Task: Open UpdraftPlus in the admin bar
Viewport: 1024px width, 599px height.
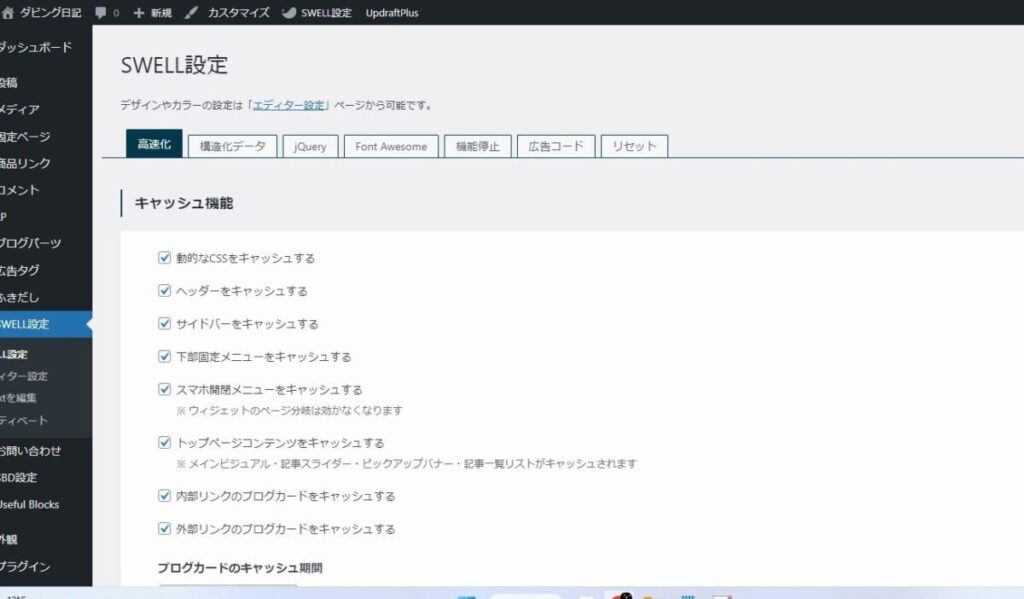Action: pos(392,12)
